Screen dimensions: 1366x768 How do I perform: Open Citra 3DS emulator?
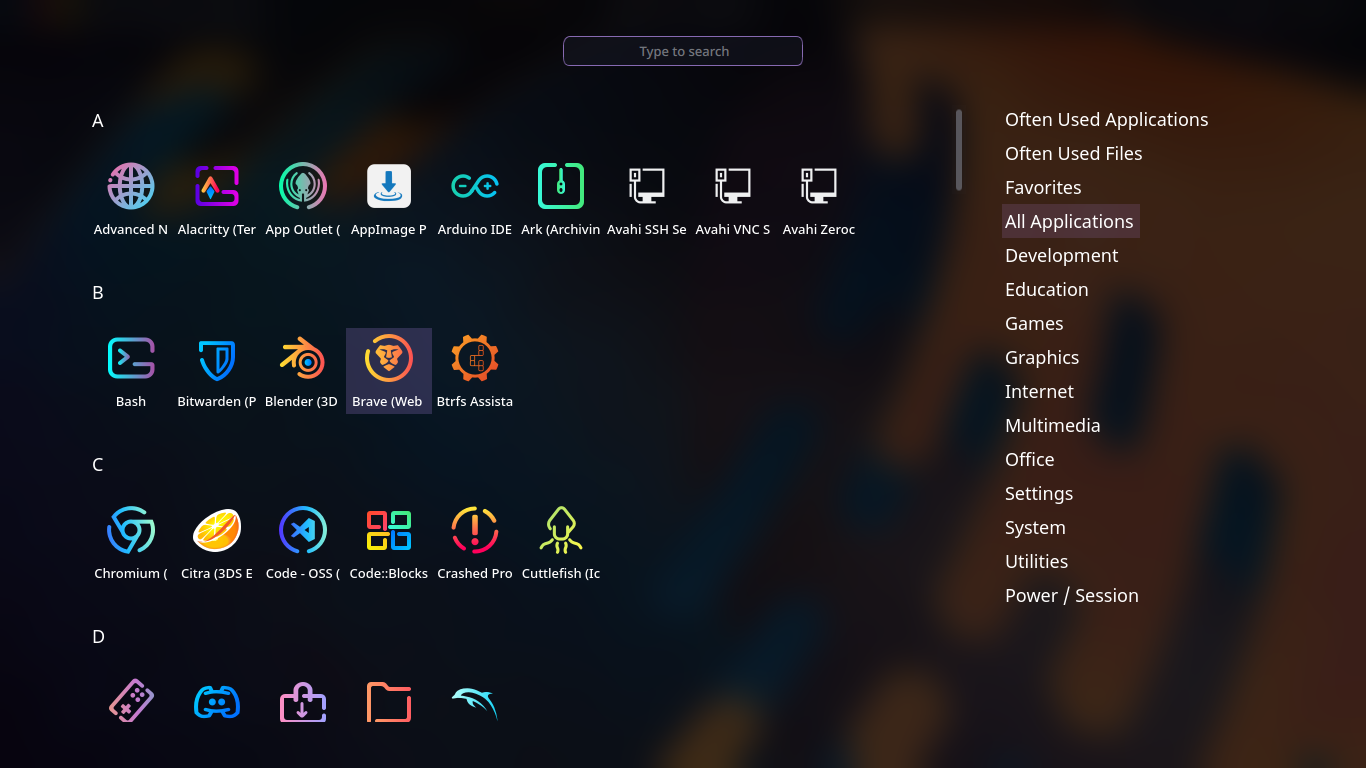pyautogui.click(x=216, y=531)
